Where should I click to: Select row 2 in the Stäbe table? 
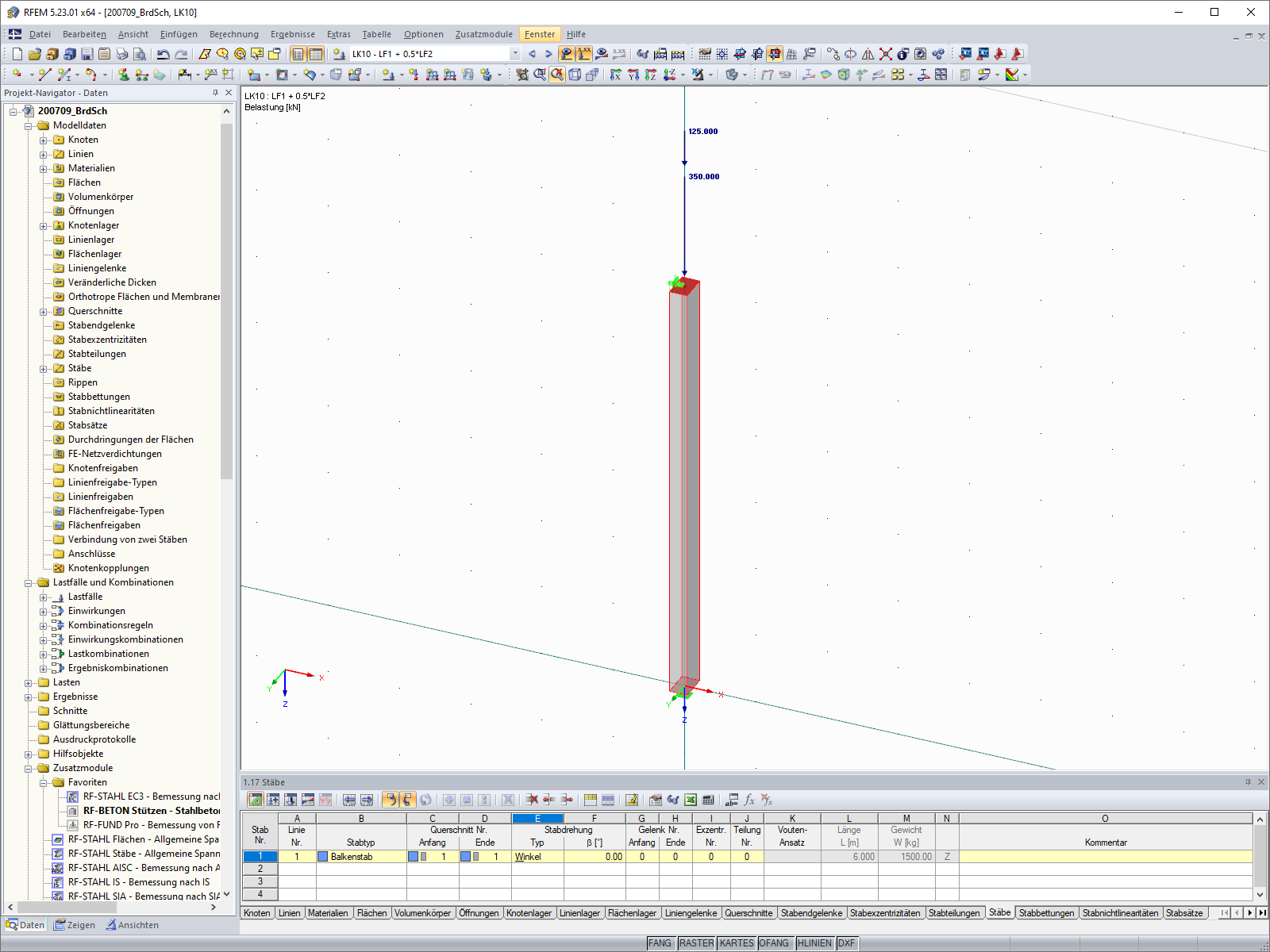260,869
